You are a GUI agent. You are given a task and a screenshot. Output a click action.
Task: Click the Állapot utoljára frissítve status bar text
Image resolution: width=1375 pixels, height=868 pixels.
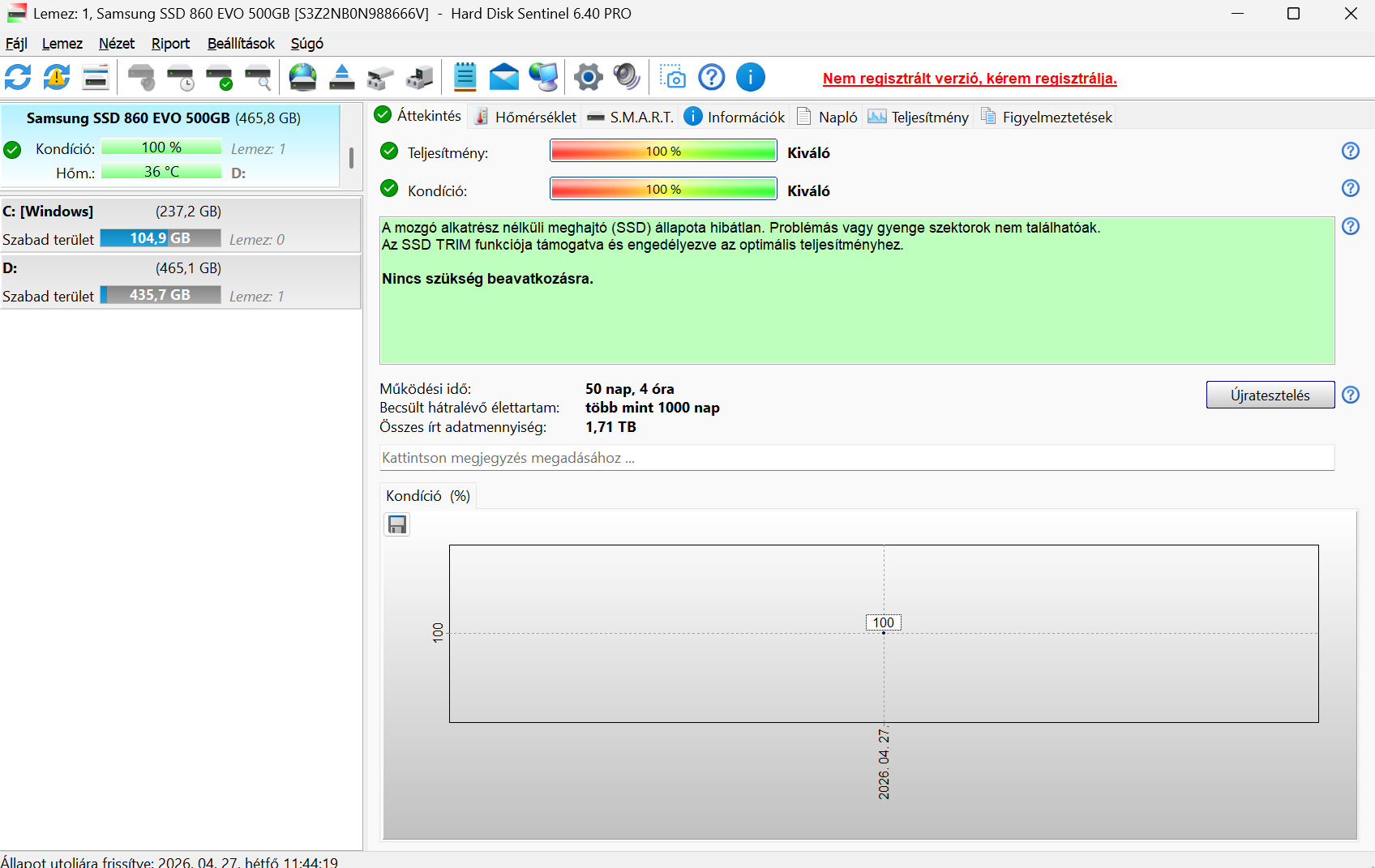169,862
